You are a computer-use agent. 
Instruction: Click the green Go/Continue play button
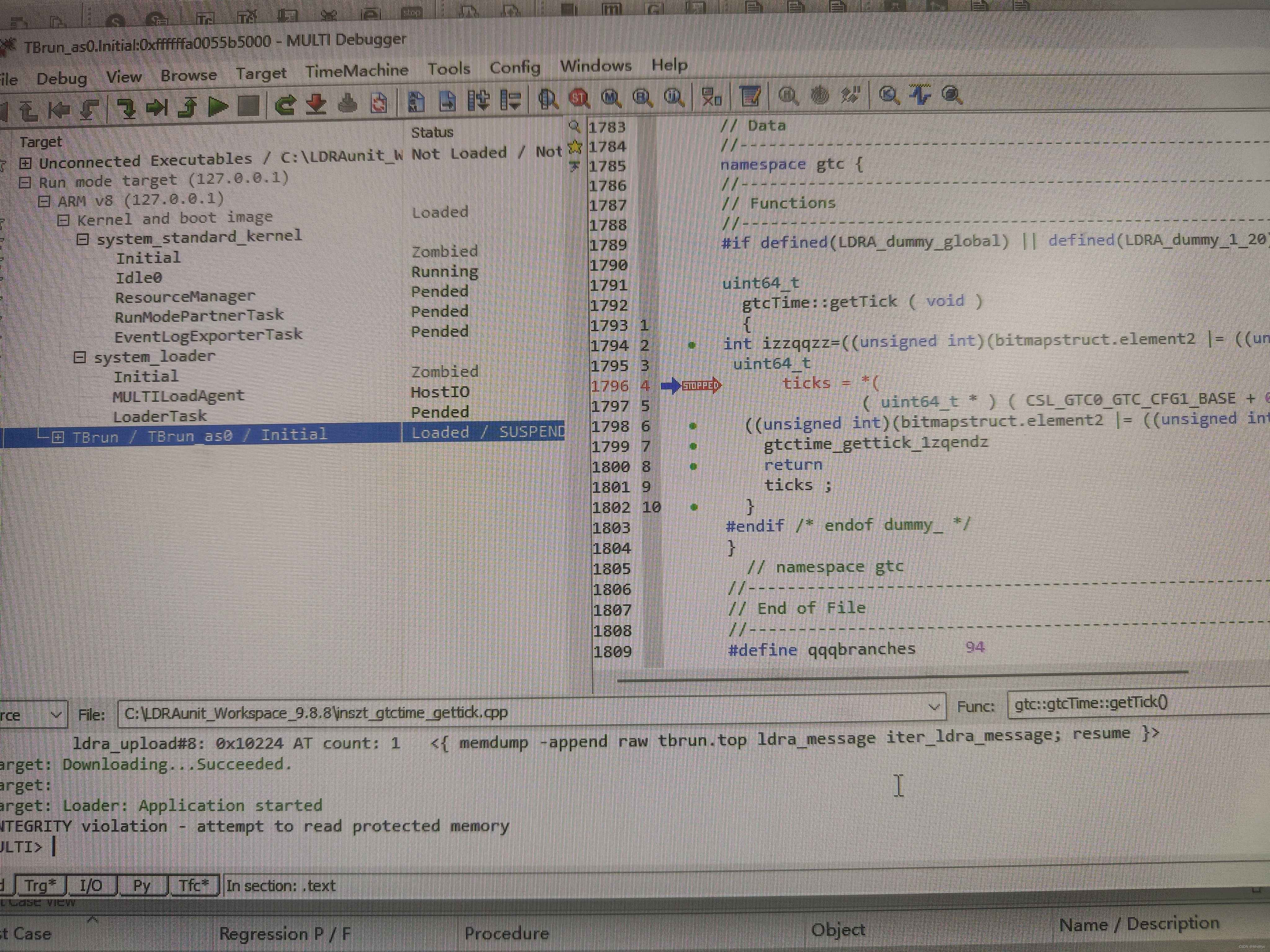pyautogui.click(x=218, y=106)
